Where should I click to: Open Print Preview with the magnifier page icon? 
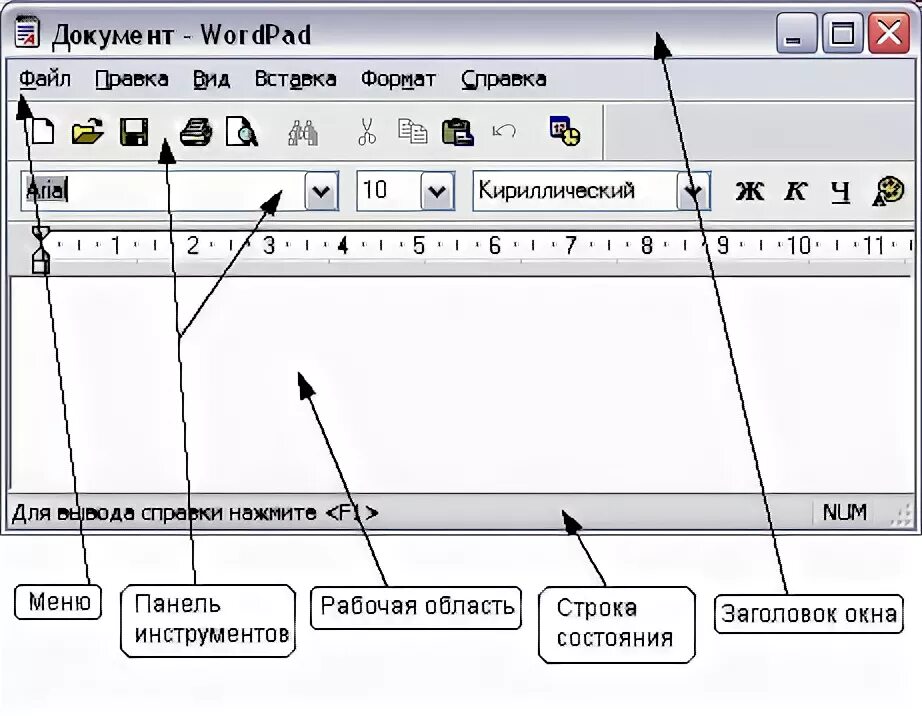[x=242, y=131]
